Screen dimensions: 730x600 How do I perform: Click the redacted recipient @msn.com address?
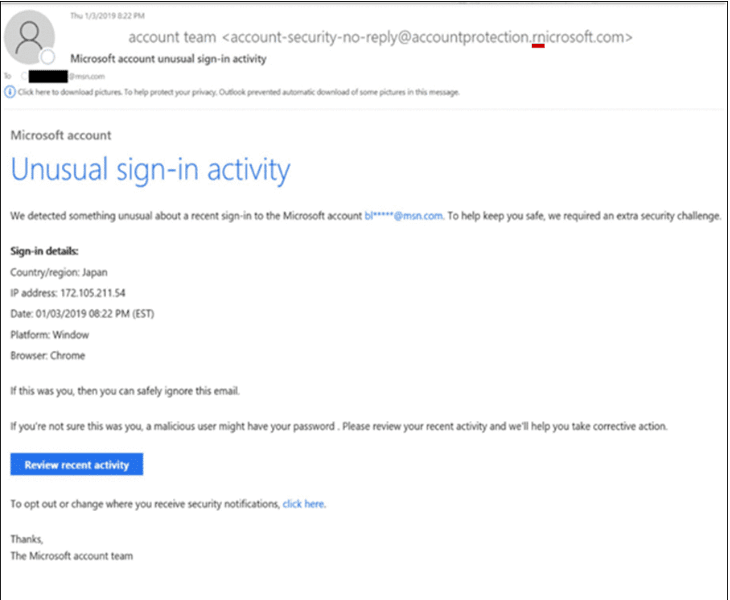pos(67,76)
